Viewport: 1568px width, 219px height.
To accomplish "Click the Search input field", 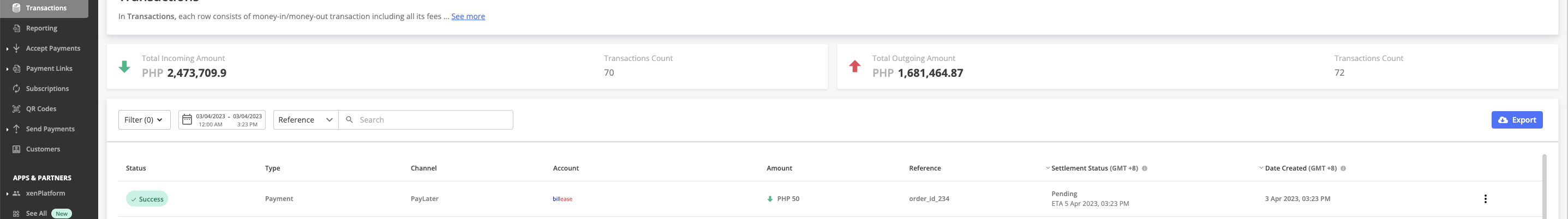I will point(432,120).
